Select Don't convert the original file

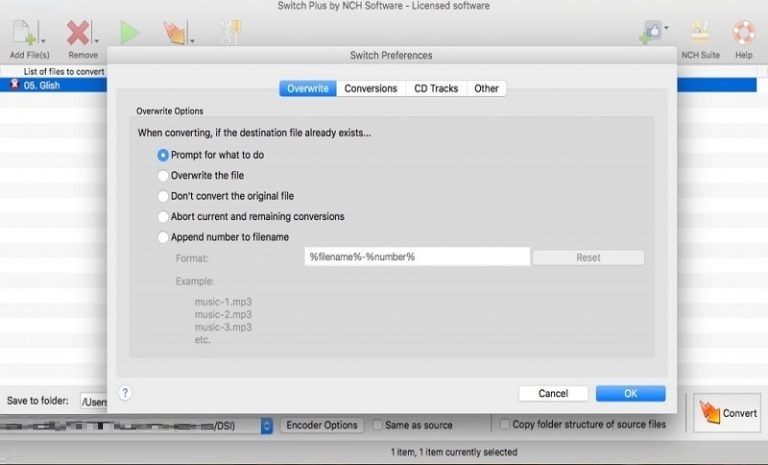pos(226,196)
